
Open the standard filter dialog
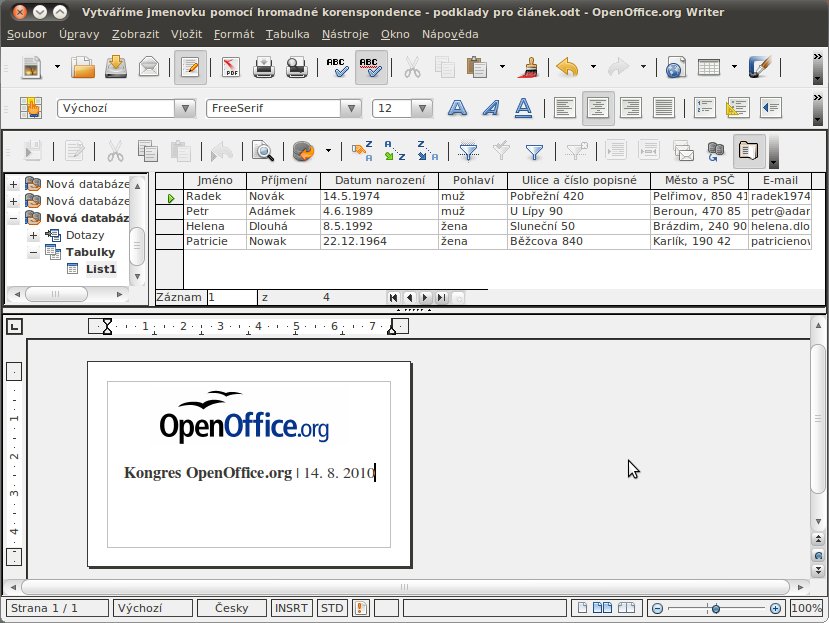535,151
